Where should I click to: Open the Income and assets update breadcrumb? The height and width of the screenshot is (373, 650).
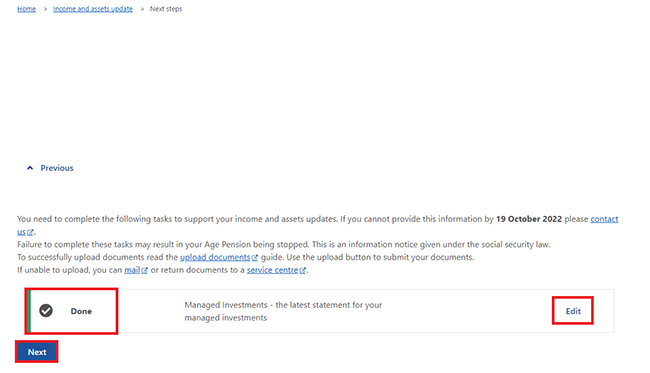(x=93, y=9)
